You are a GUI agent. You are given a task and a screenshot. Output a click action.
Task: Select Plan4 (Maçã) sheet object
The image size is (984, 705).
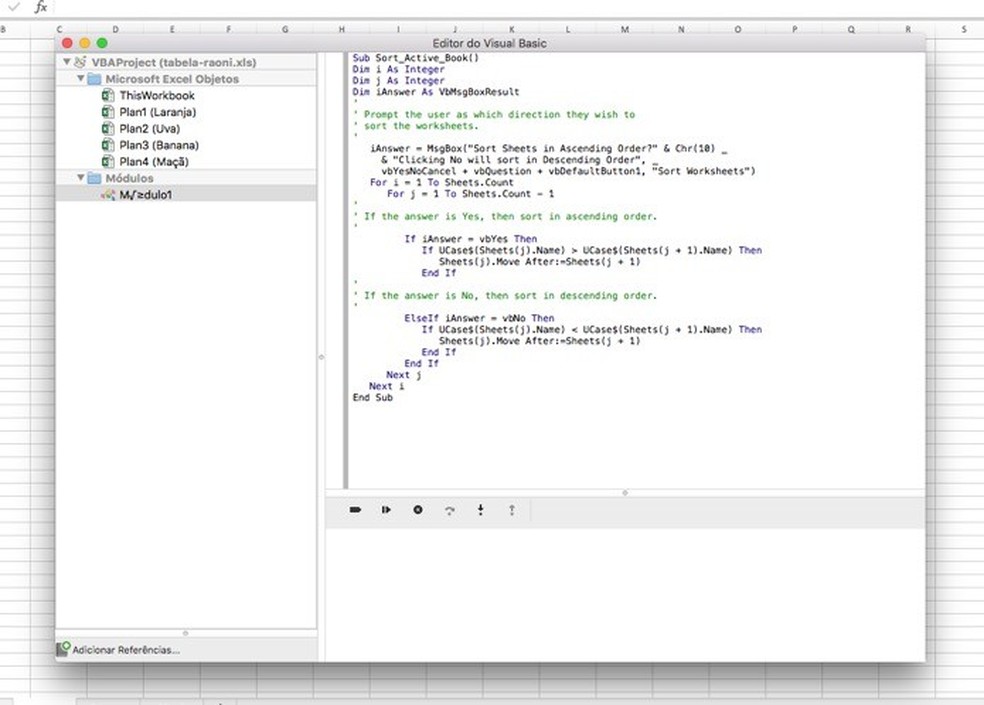click(x=153, y=162)
